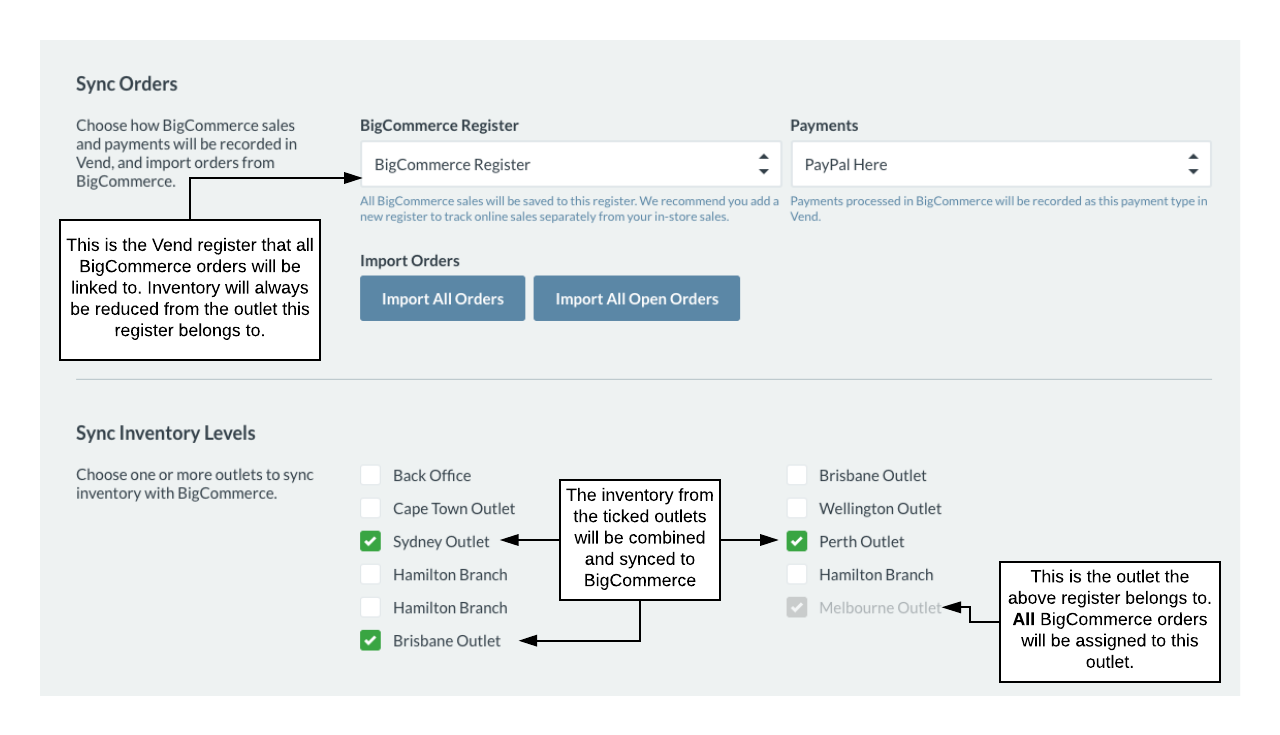This screenshot has width=1280, height=735.
Task: Uncheck the Sydney Outlet checkbox
Action: coord(371,541)
